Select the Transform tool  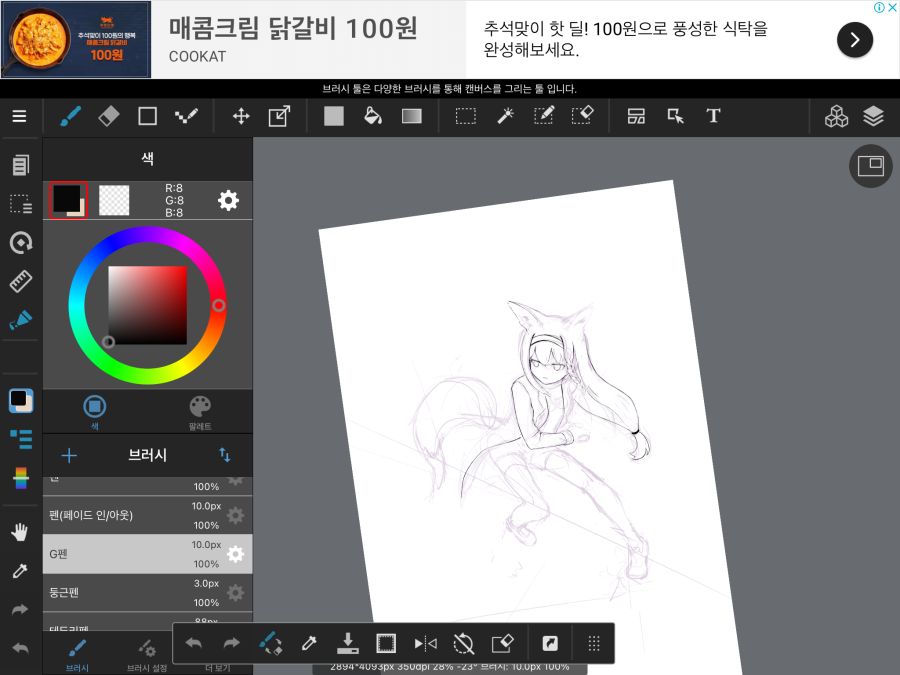[280, 117]
